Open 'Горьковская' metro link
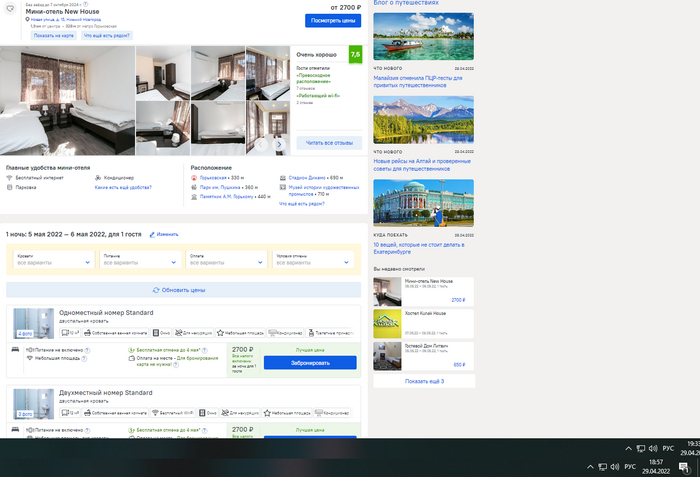This screenshot has height=477, width=700. coord(213,178)
